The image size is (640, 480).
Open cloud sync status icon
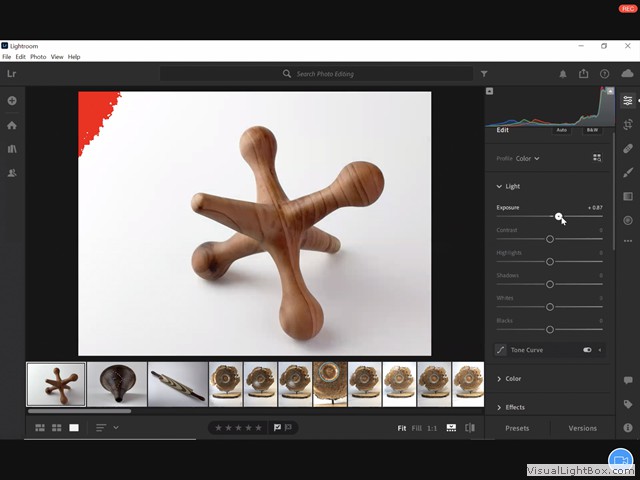[627, 74]
